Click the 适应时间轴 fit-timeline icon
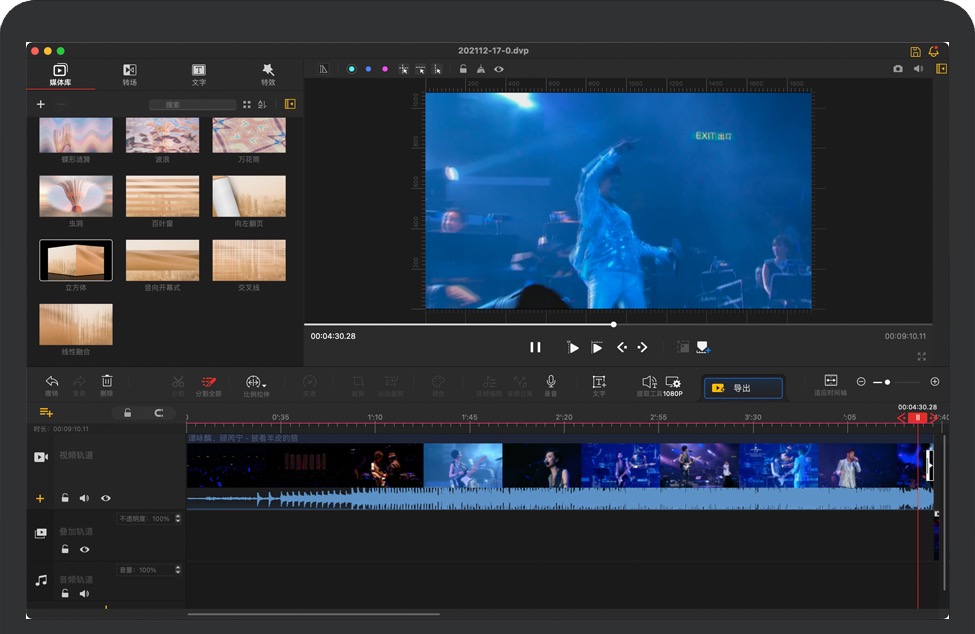This screenshot has height=634, width=975. 830,381
